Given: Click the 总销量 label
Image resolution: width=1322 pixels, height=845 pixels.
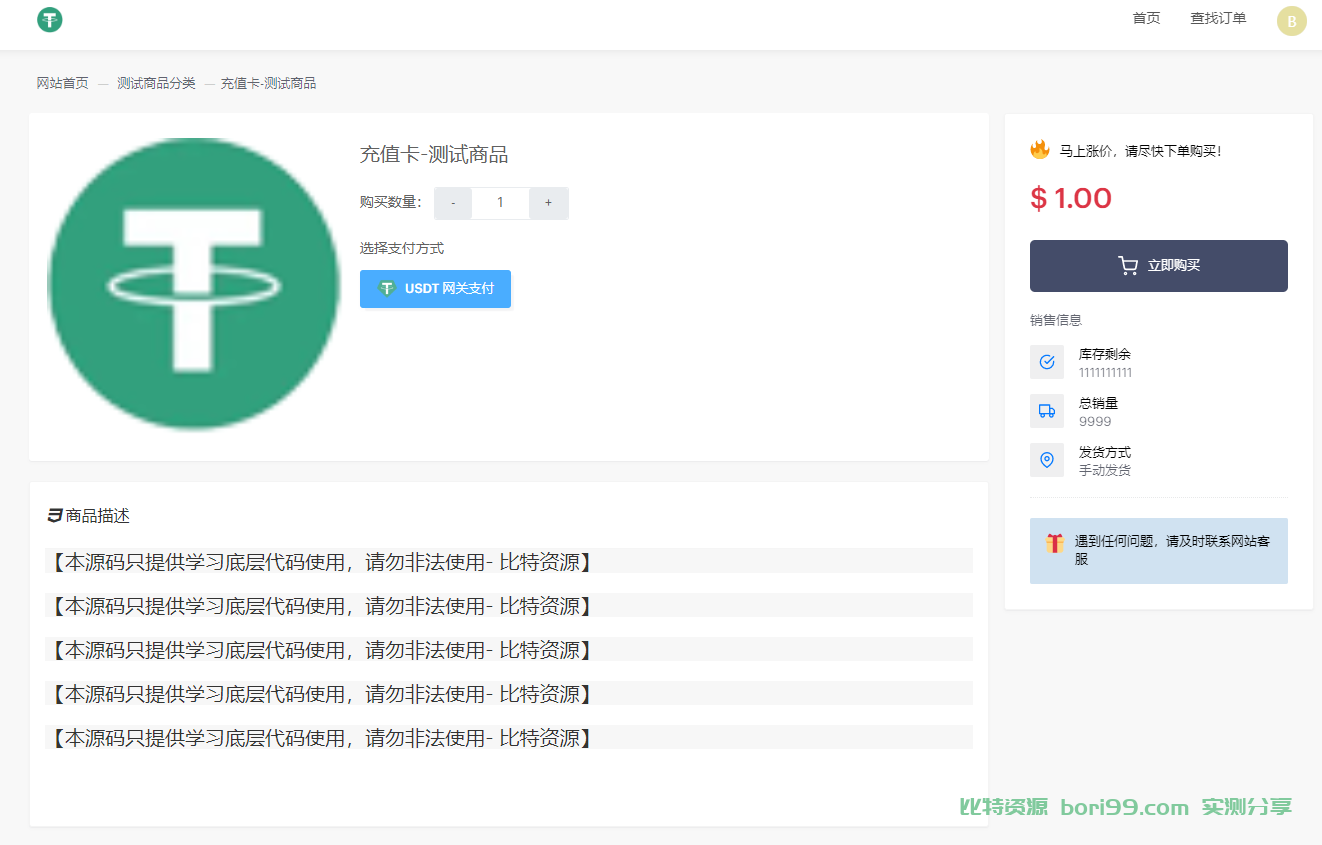Looking at the screenshot, I should tap(1099, 403).
